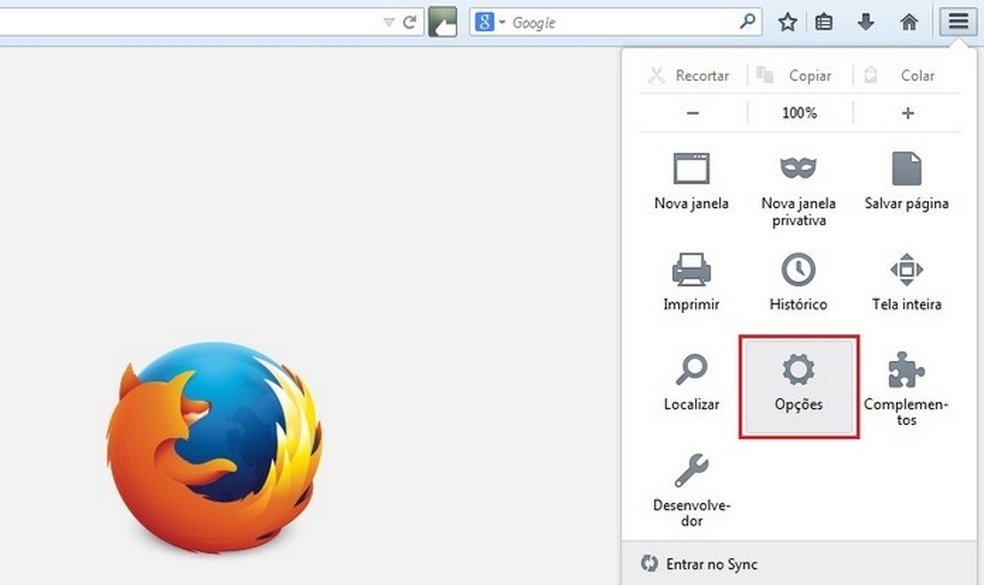The width and height of the screenshot is (984, 585).
Task: Decrease zoom with minus button
Action: coord(693,113)
